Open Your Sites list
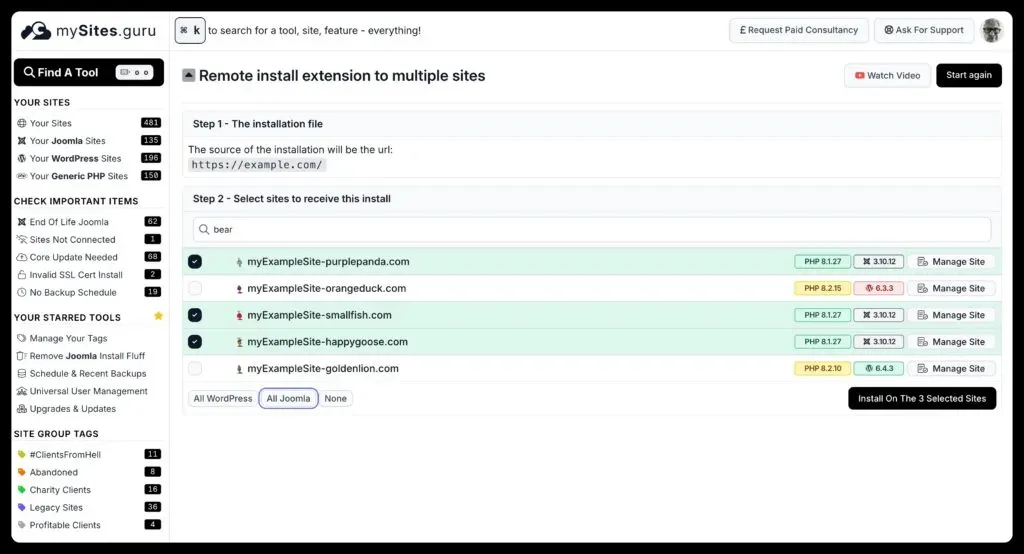 (x=51, y=123)
